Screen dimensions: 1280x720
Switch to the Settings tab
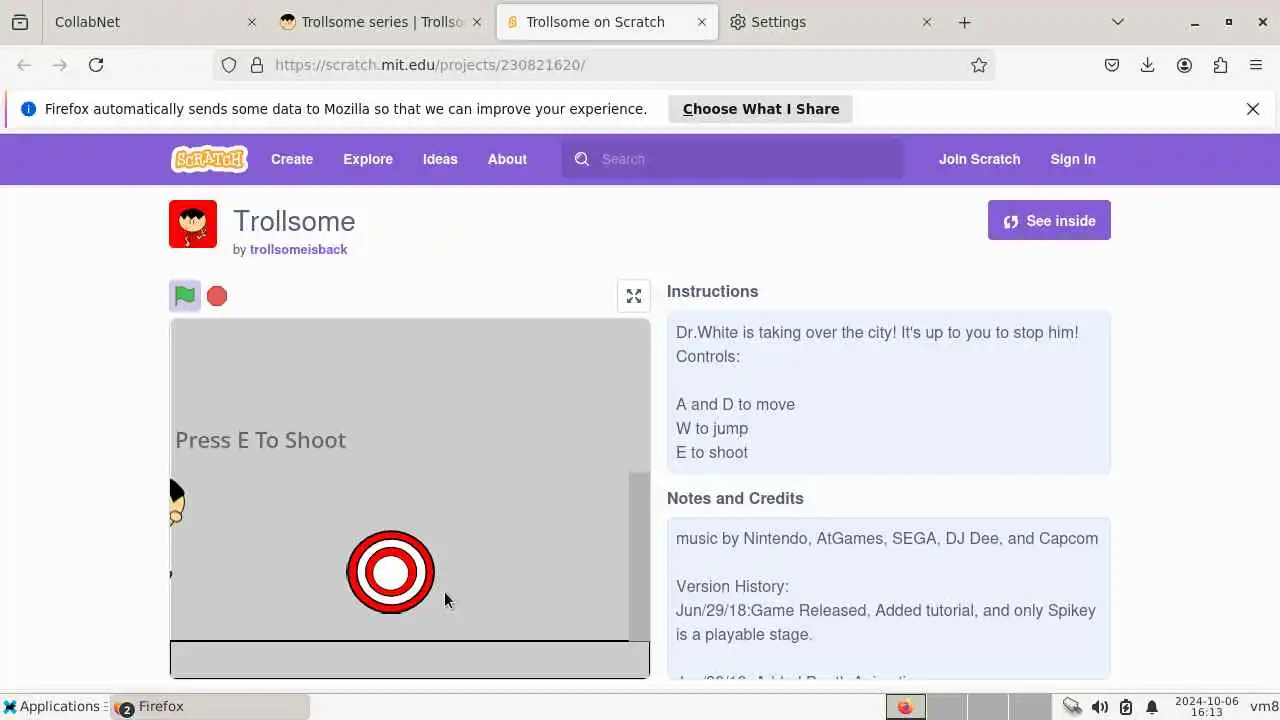(831, 22)
